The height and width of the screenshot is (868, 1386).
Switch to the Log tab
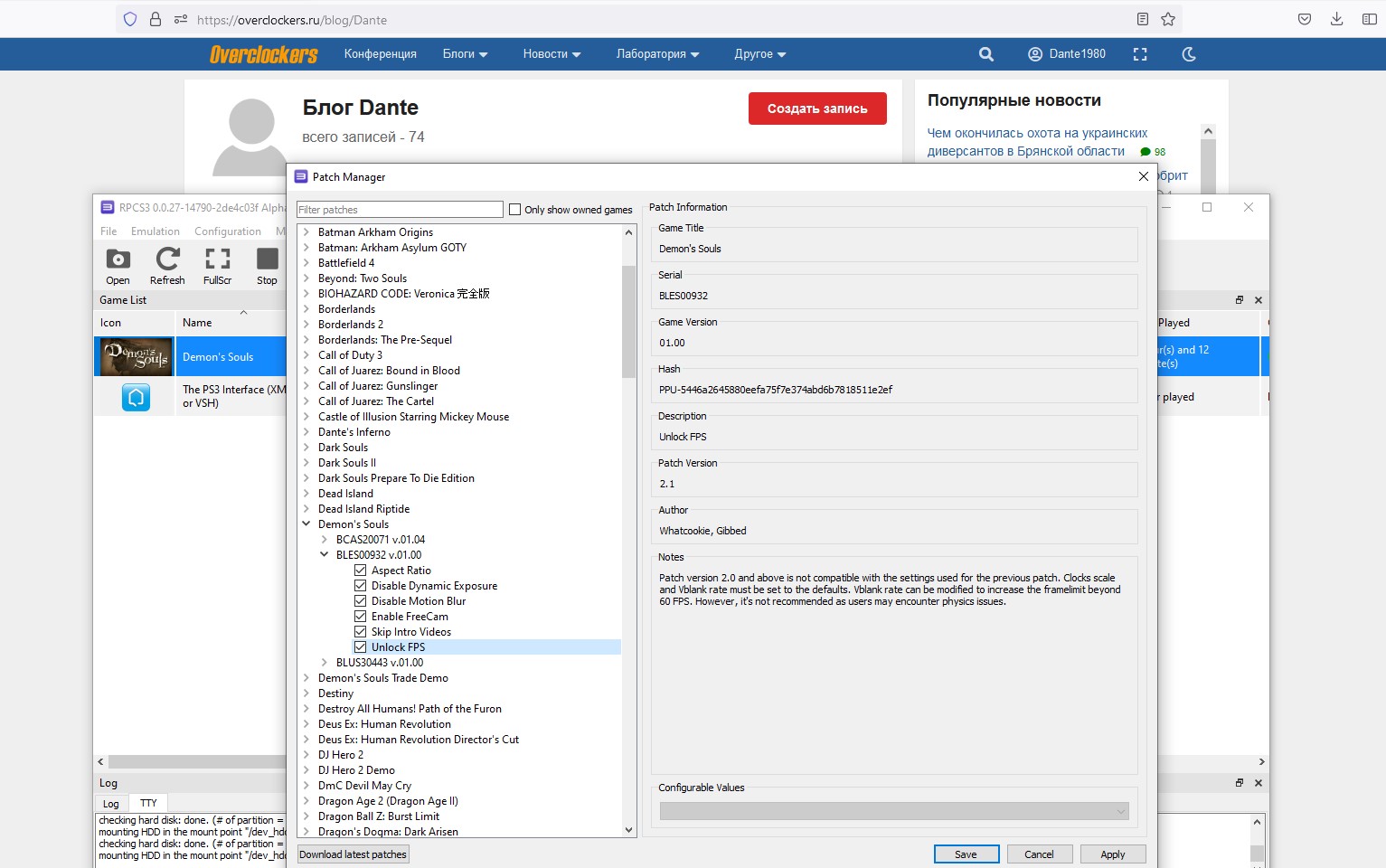coord(110,803)
